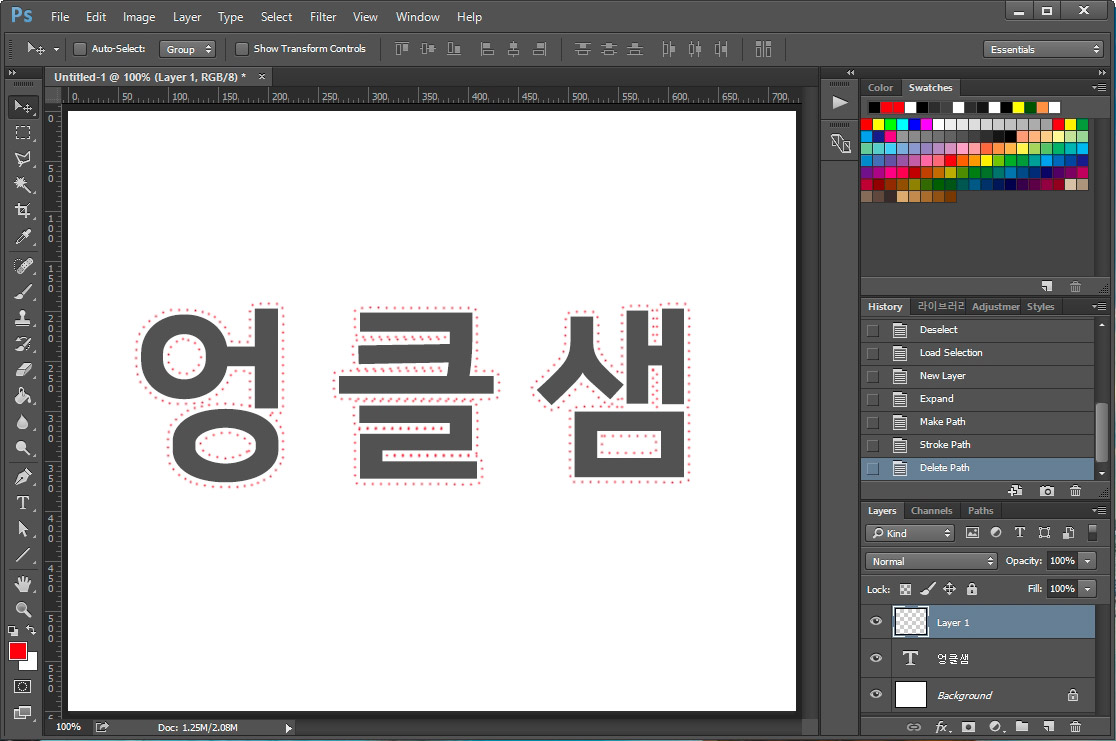Open the Select menu
Image resolution: width=1116 pixels, height=741 pixels.
[276, 16]
